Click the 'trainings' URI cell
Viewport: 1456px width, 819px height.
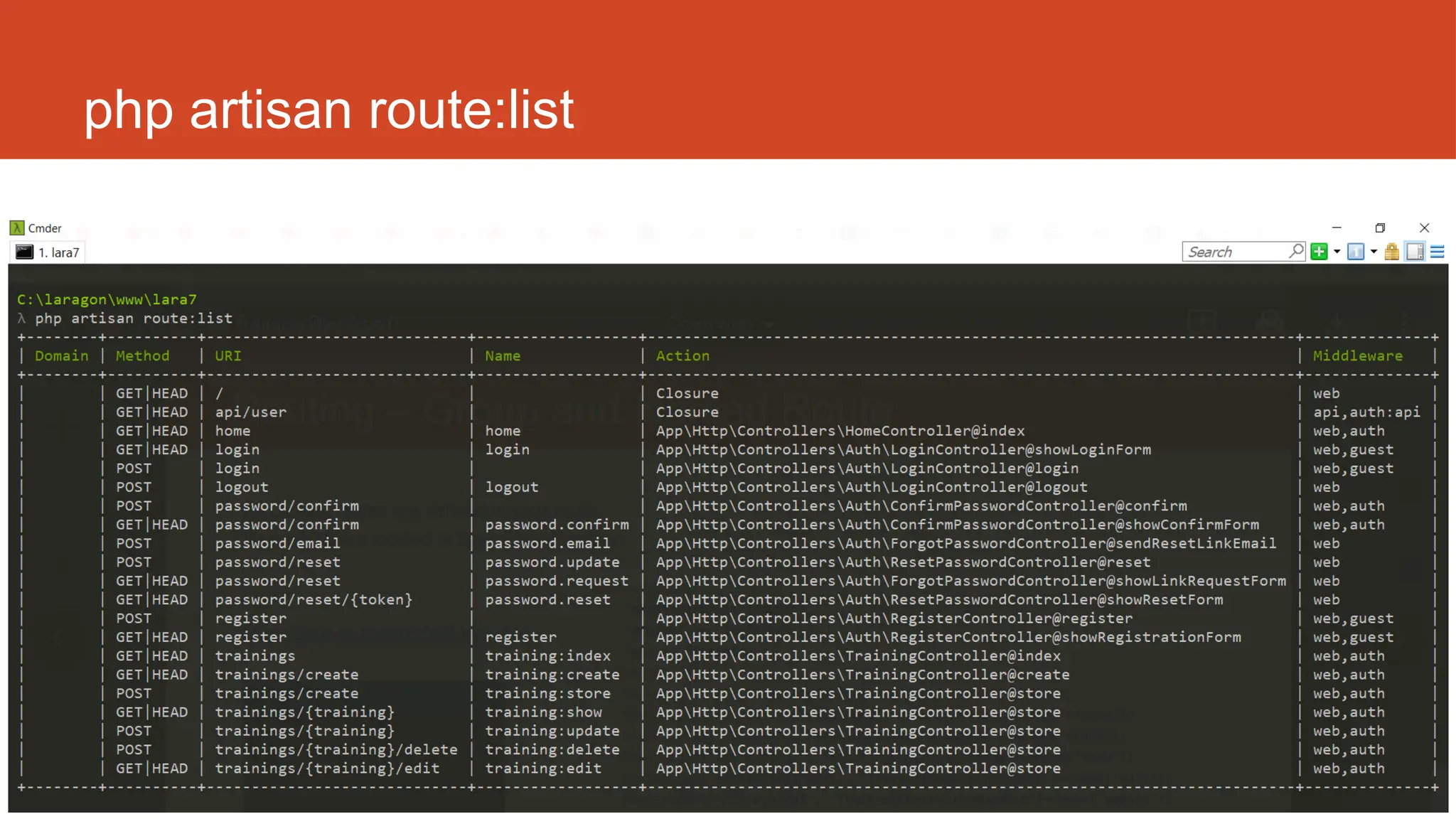click(255, 655)
